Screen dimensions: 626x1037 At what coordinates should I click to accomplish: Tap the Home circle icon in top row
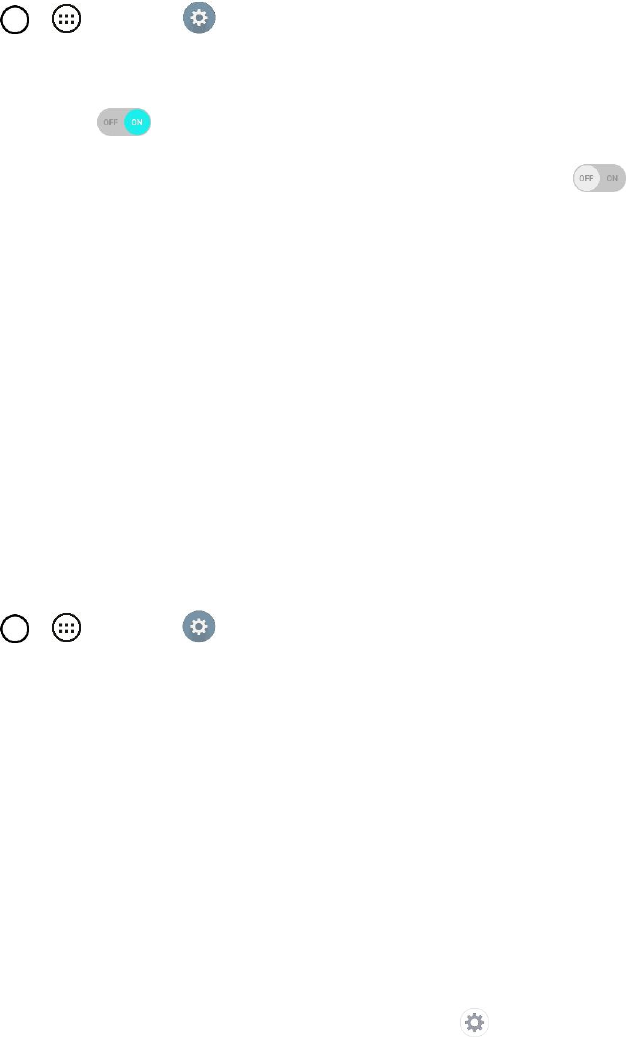pos(15,20)
